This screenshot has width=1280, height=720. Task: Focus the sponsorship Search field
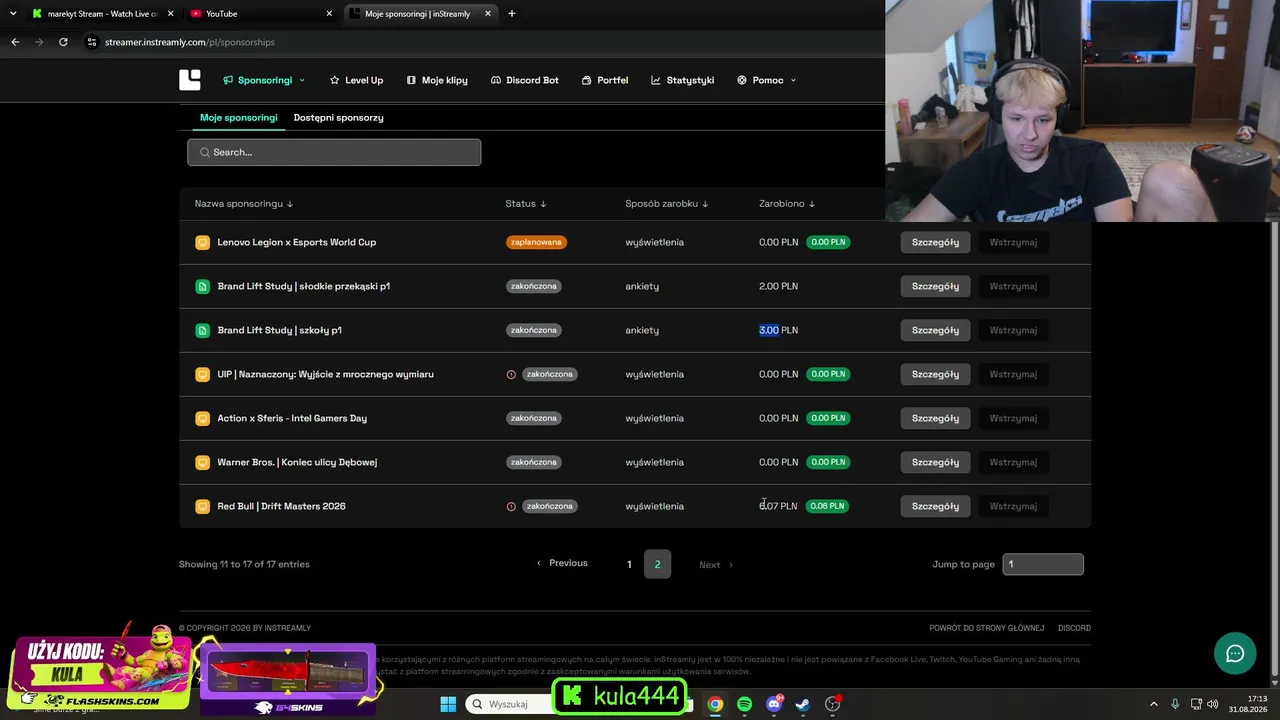point(334,152)
